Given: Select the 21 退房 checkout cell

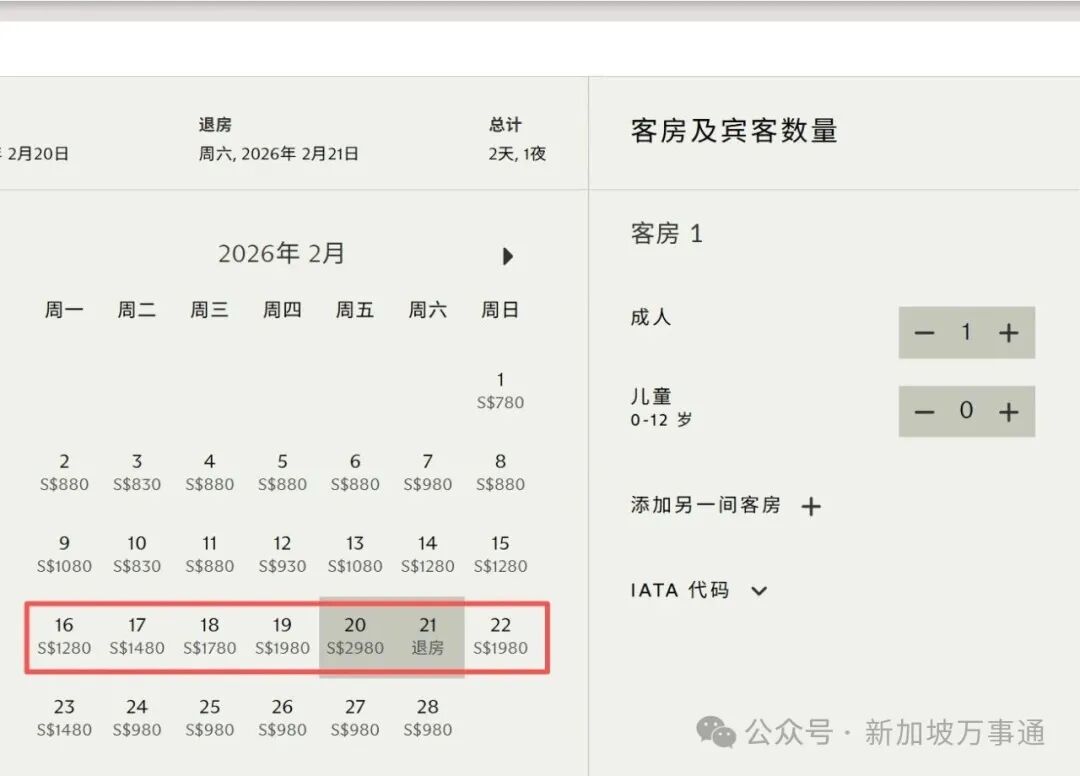Looking at the screenshot, I should click(427, 636).
